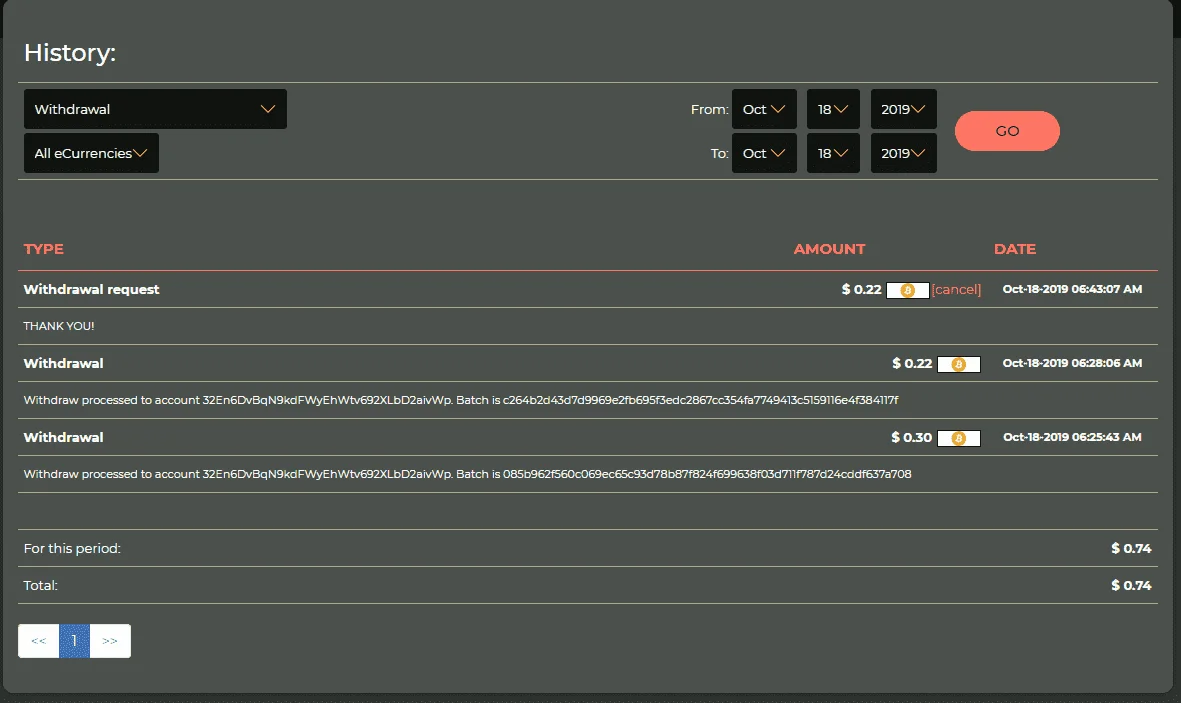Click batch text starting 085b962f560c

point(706,474)
